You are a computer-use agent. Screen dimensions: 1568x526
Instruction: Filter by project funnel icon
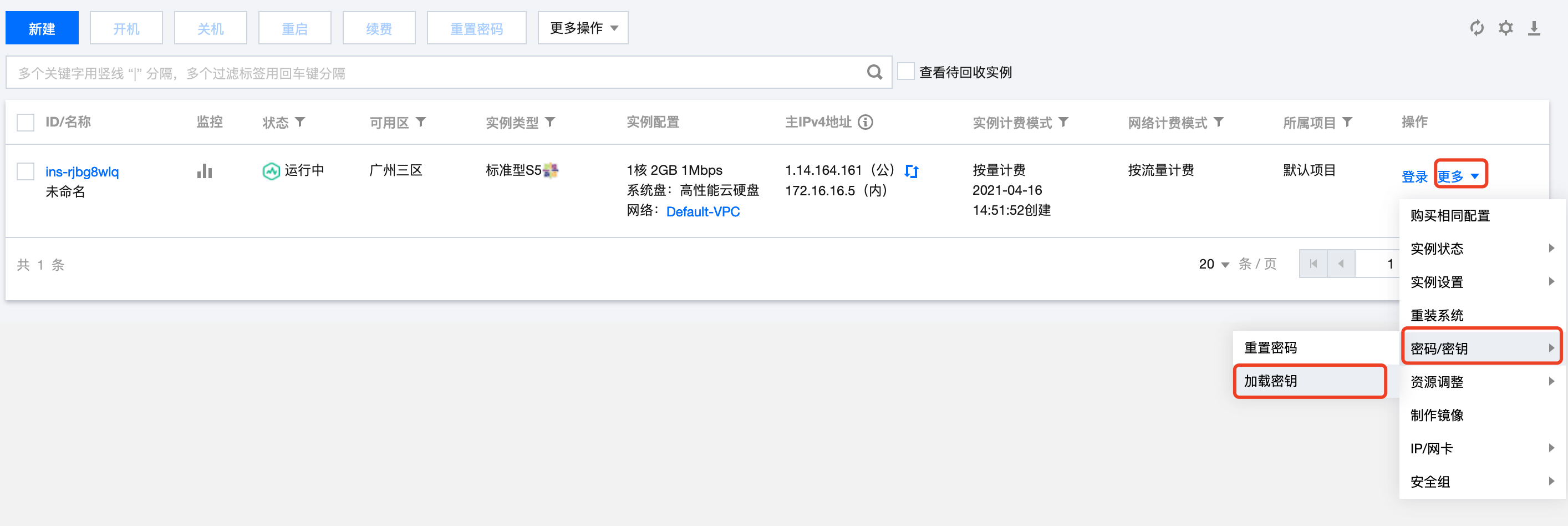tap(1347, 123)
